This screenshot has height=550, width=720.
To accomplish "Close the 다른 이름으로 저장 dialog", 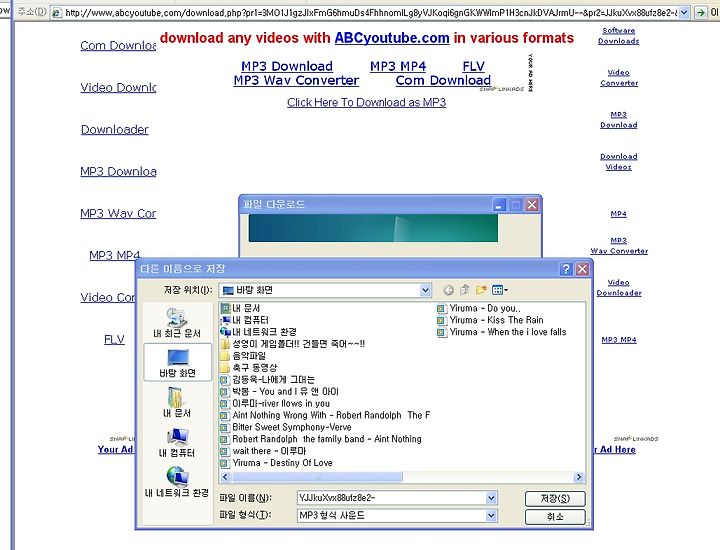I will 582,269.
